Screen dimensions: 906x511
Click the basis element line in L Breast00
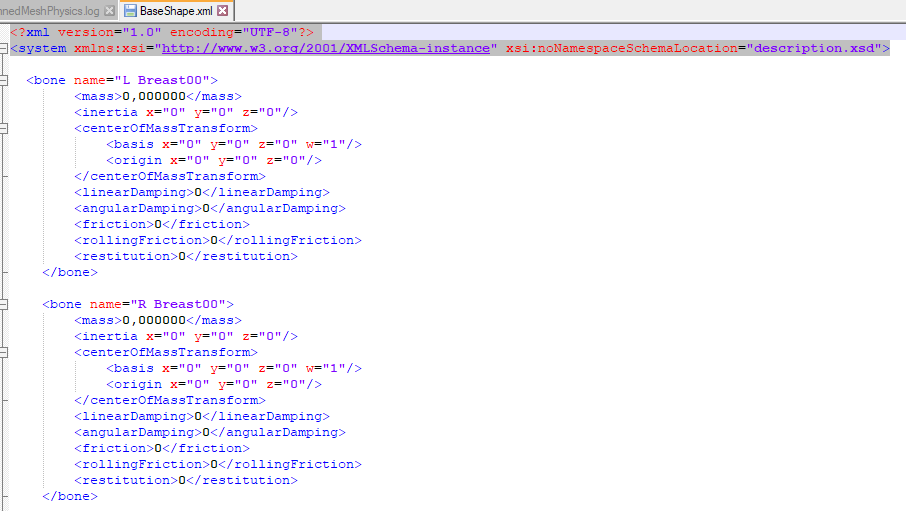click(233, 144)
